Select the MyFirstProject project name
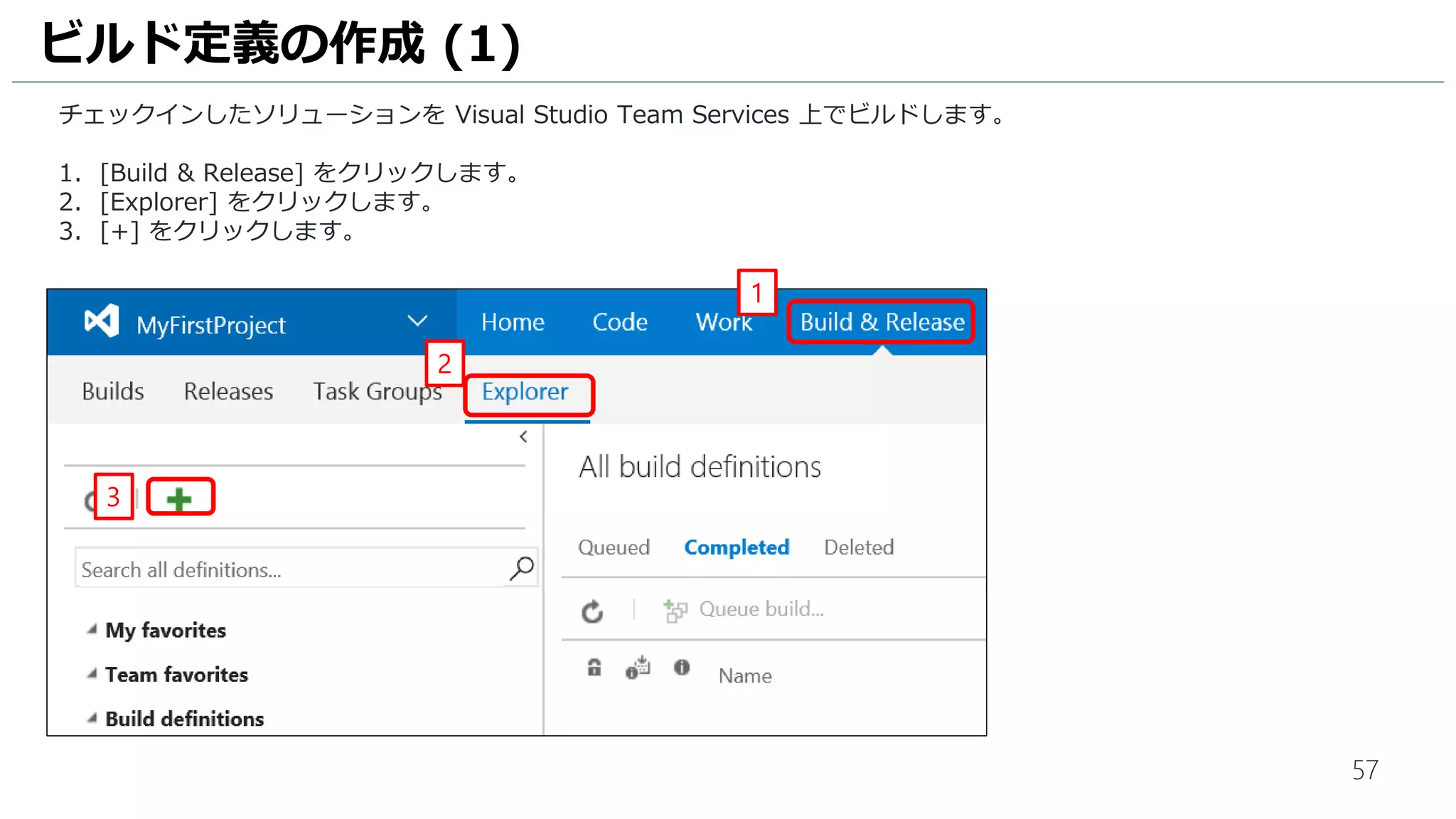The image size is (1456, 819). (x=211, y=325)
